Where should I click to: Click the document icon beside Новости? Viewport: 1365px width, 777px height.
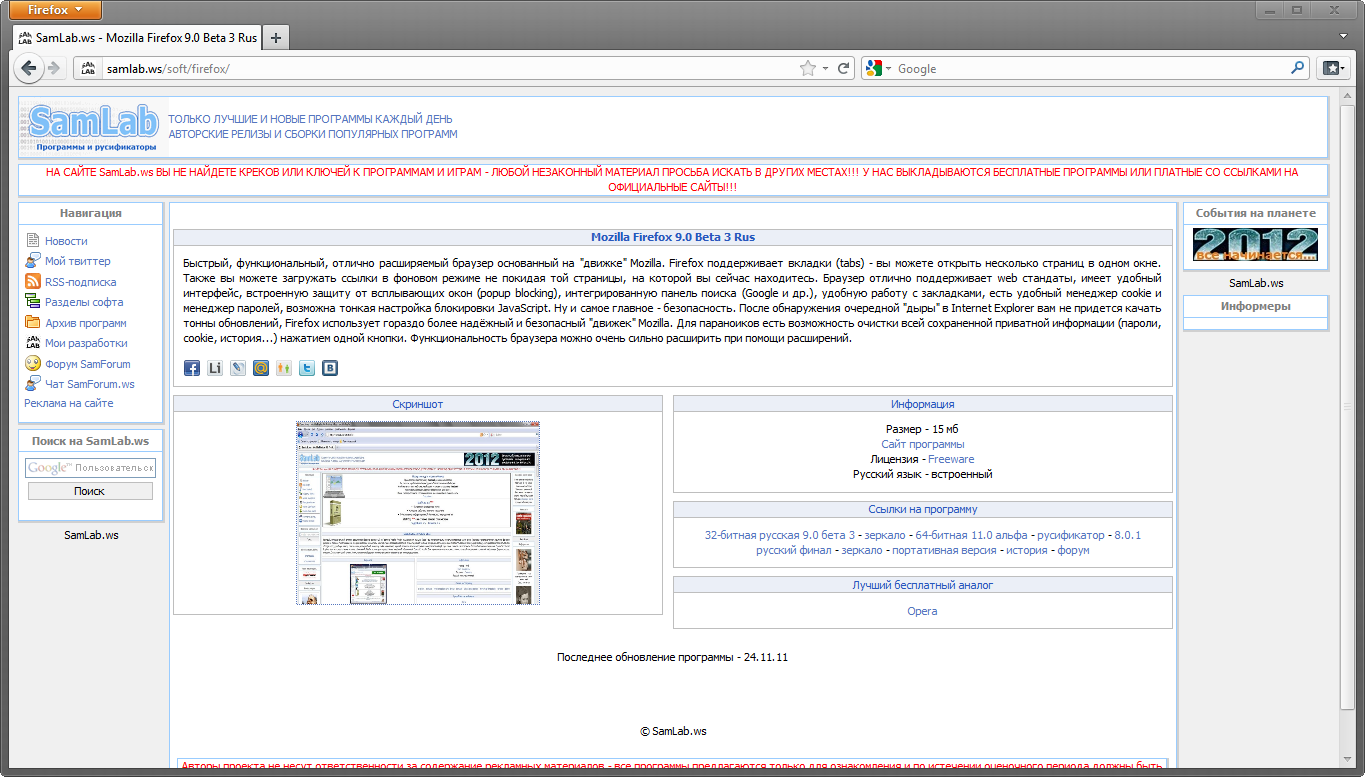tap(33, 240)
